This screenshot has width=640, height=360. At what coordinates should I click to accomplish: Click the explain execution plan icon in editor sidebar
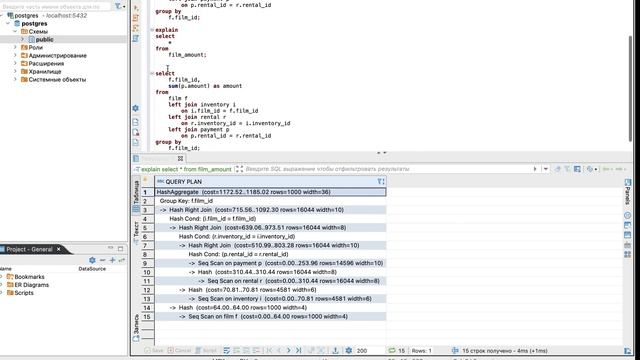[x=136, y=38]
